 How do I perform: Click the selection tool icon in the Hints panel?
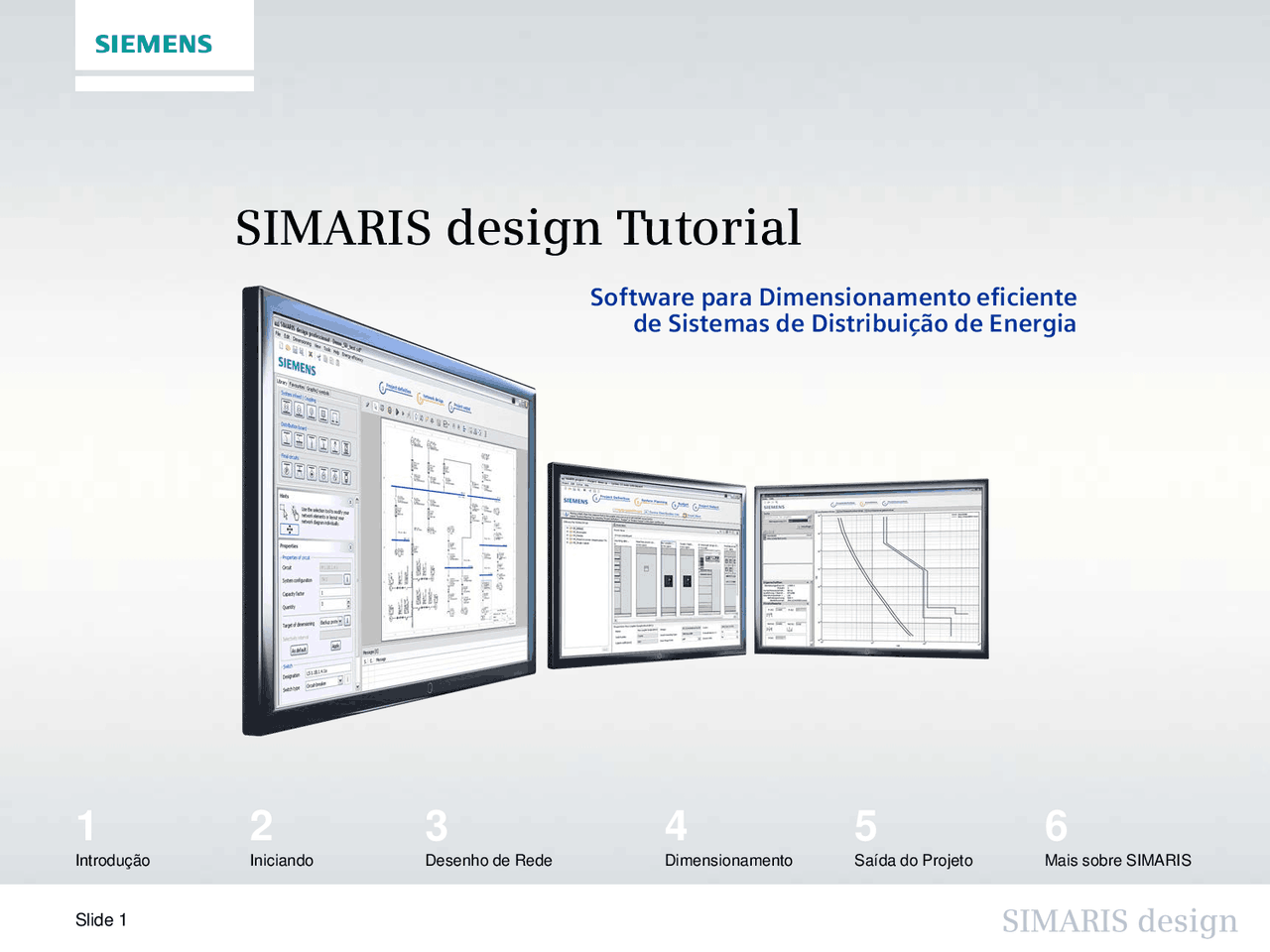(x=291, y=529)
